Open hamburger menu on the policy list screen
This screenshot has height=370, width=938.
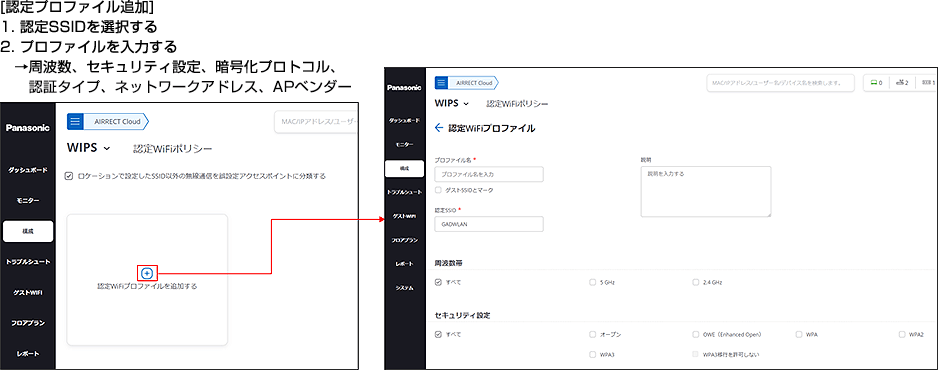[75, 121]
